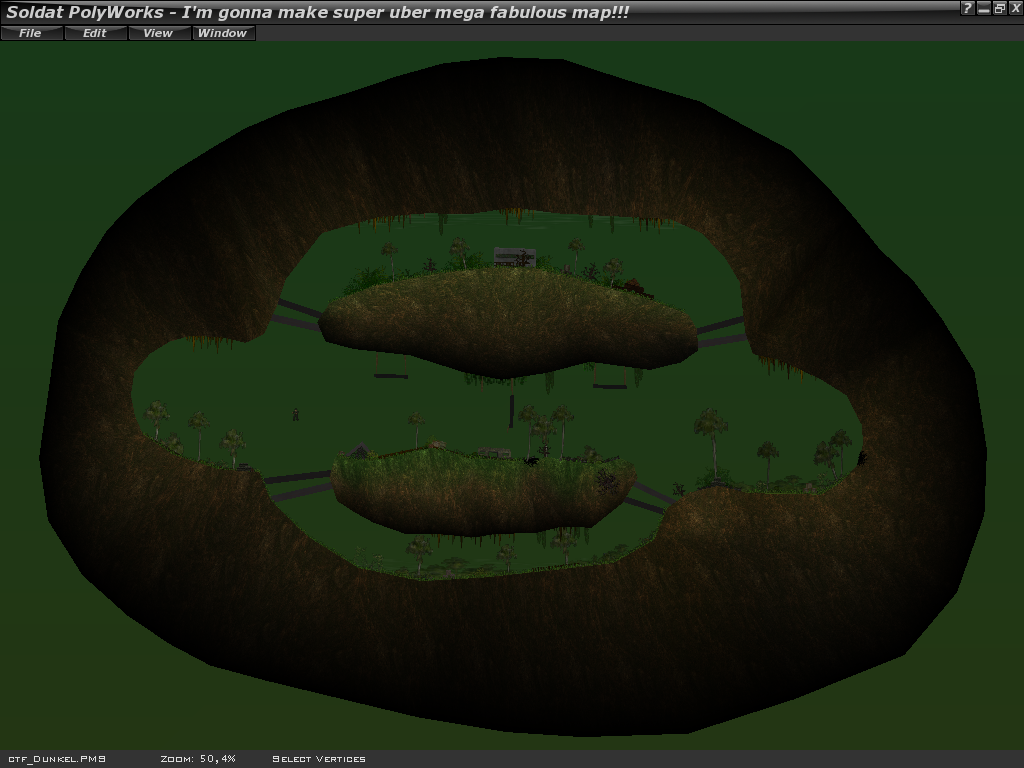Viewport: 1024px width, 768px height.
Task: Click the Zoom 50,4% status indicator
Action: coord(198,759)
